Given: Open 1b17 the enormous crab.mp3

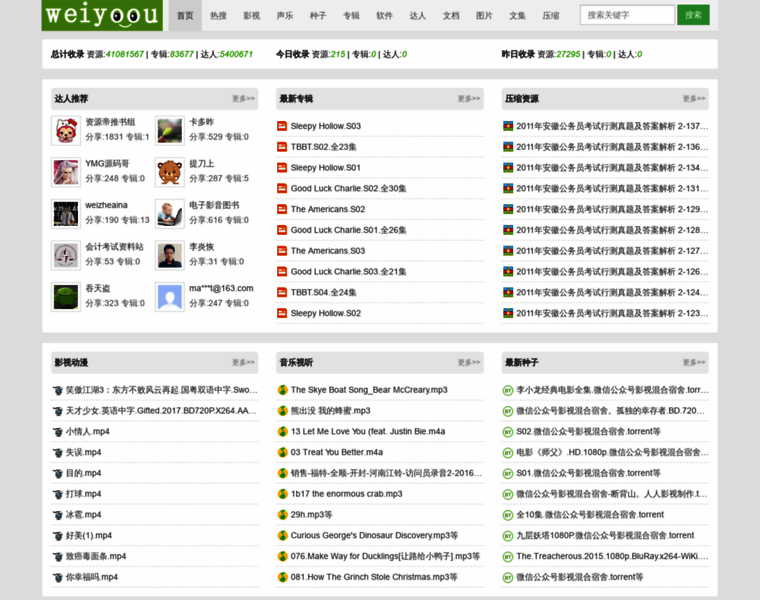Looking at the screenshot, I should 347,494.
